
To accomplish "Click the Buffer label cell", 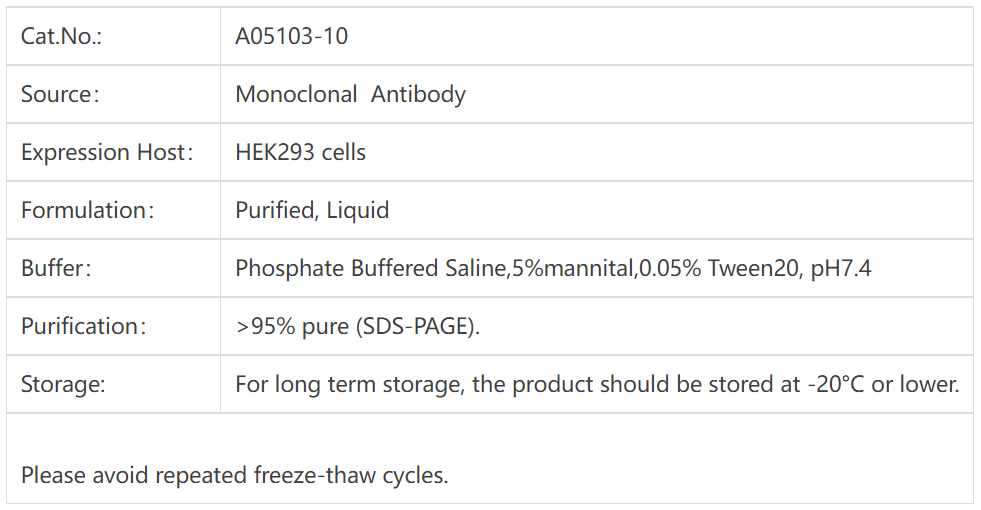I will (56, 269).
